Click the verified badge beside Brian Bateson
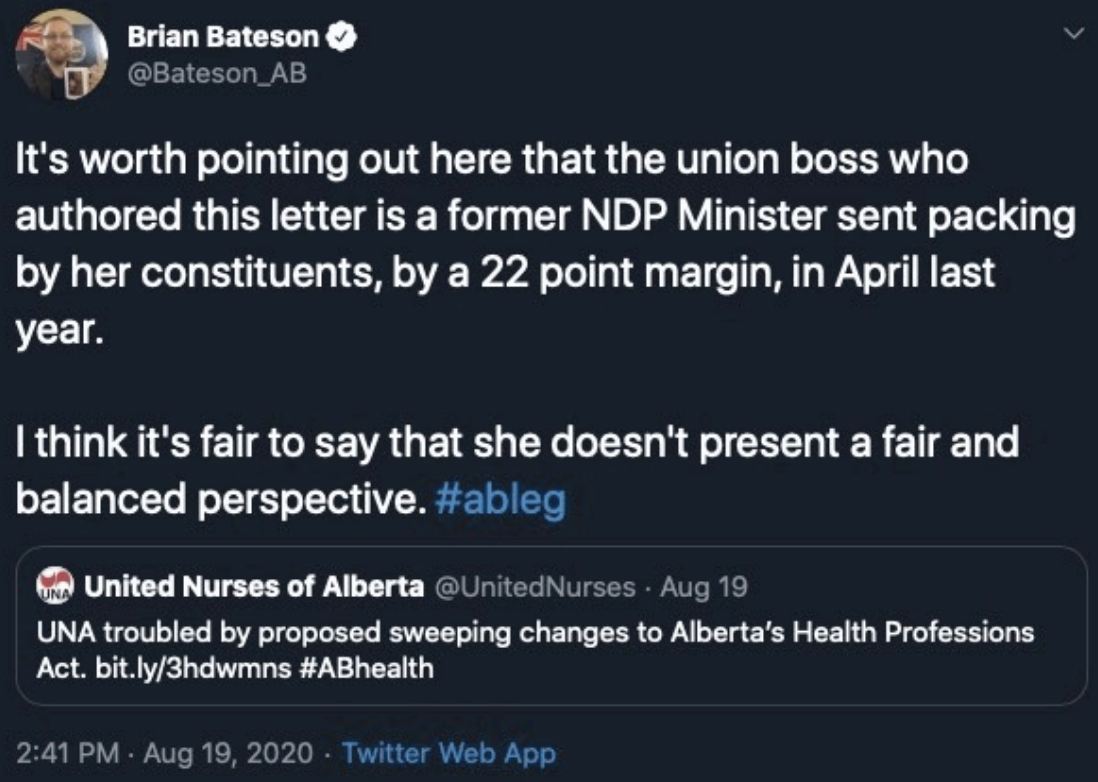1098x782 pixels. pyautogui.click(x=344, y=39)
